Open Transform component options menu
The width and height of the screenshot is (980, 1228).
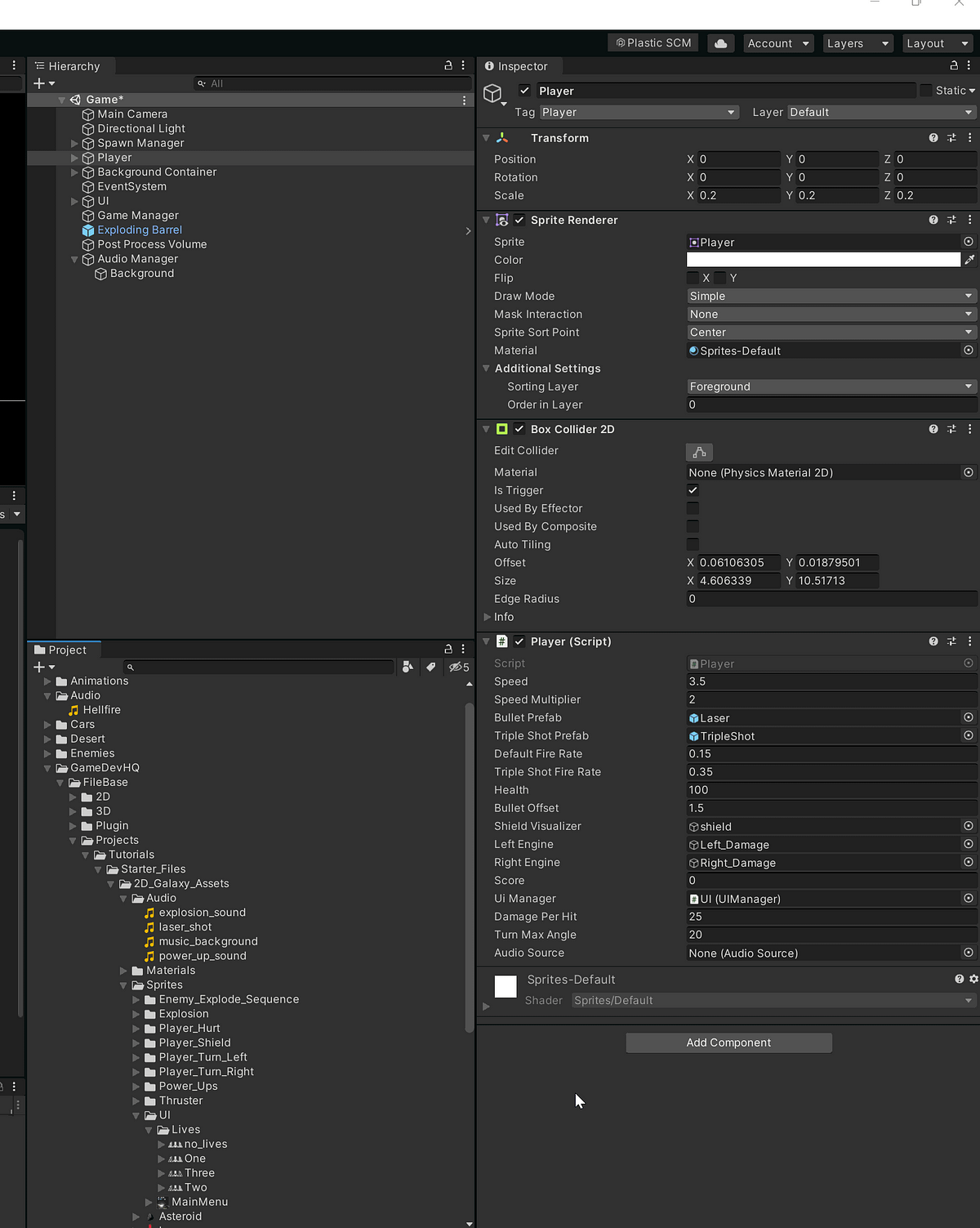(x=969, y=138)
